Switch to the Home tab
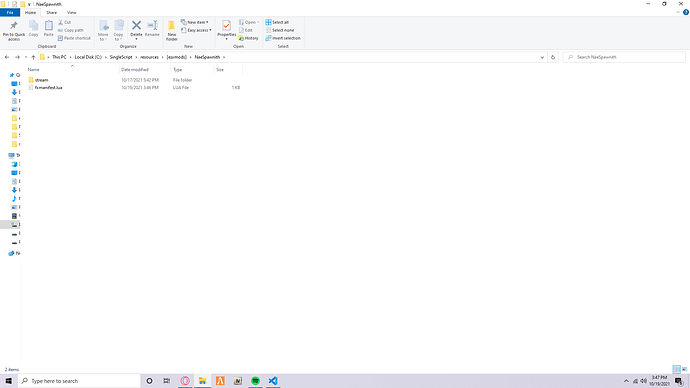 point(30,12)
